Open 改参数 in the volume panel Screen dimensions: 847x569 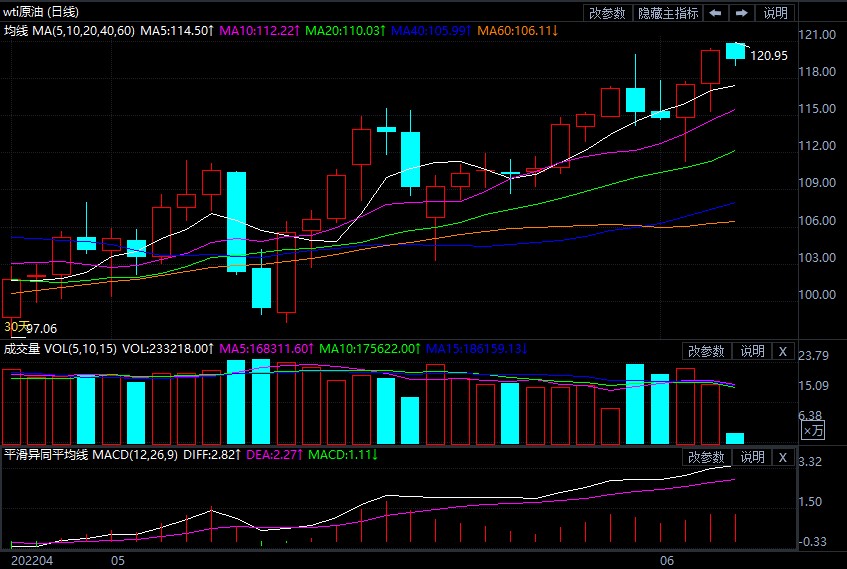(x=705, y=351)
